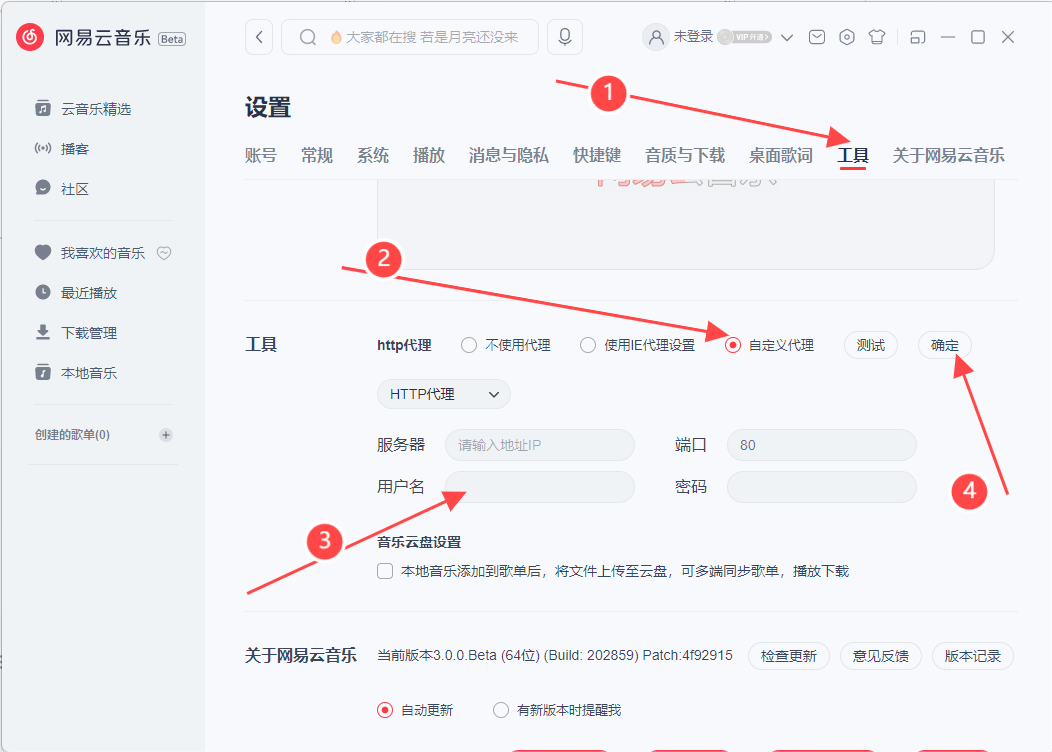Click the theme skin (shirt) icon
The image size is (1052, 752).
879,36
